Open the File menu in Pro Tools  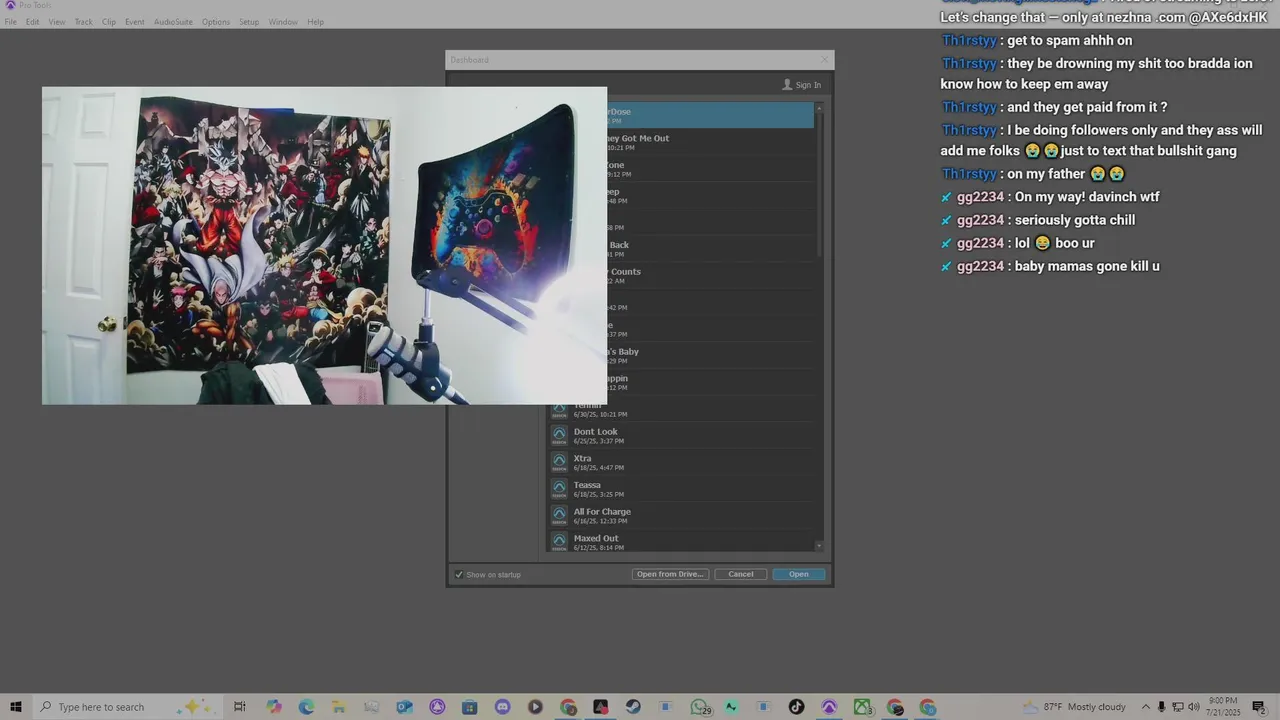tap(10, 22)
